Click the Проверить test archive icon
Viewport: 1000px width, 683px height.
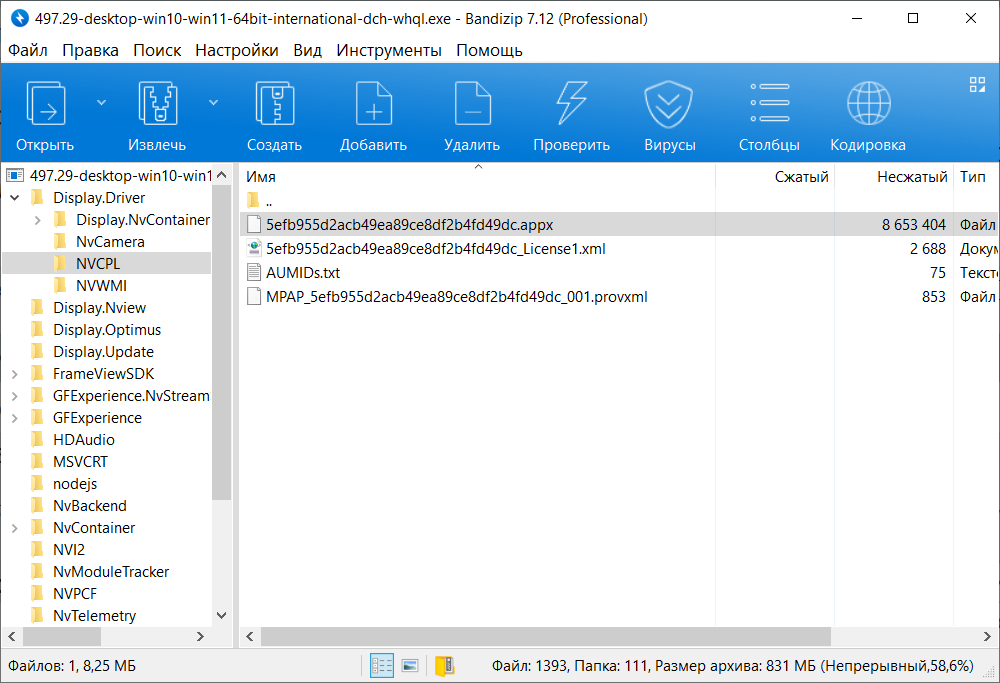pyautogui.click(x=571, y=103)
